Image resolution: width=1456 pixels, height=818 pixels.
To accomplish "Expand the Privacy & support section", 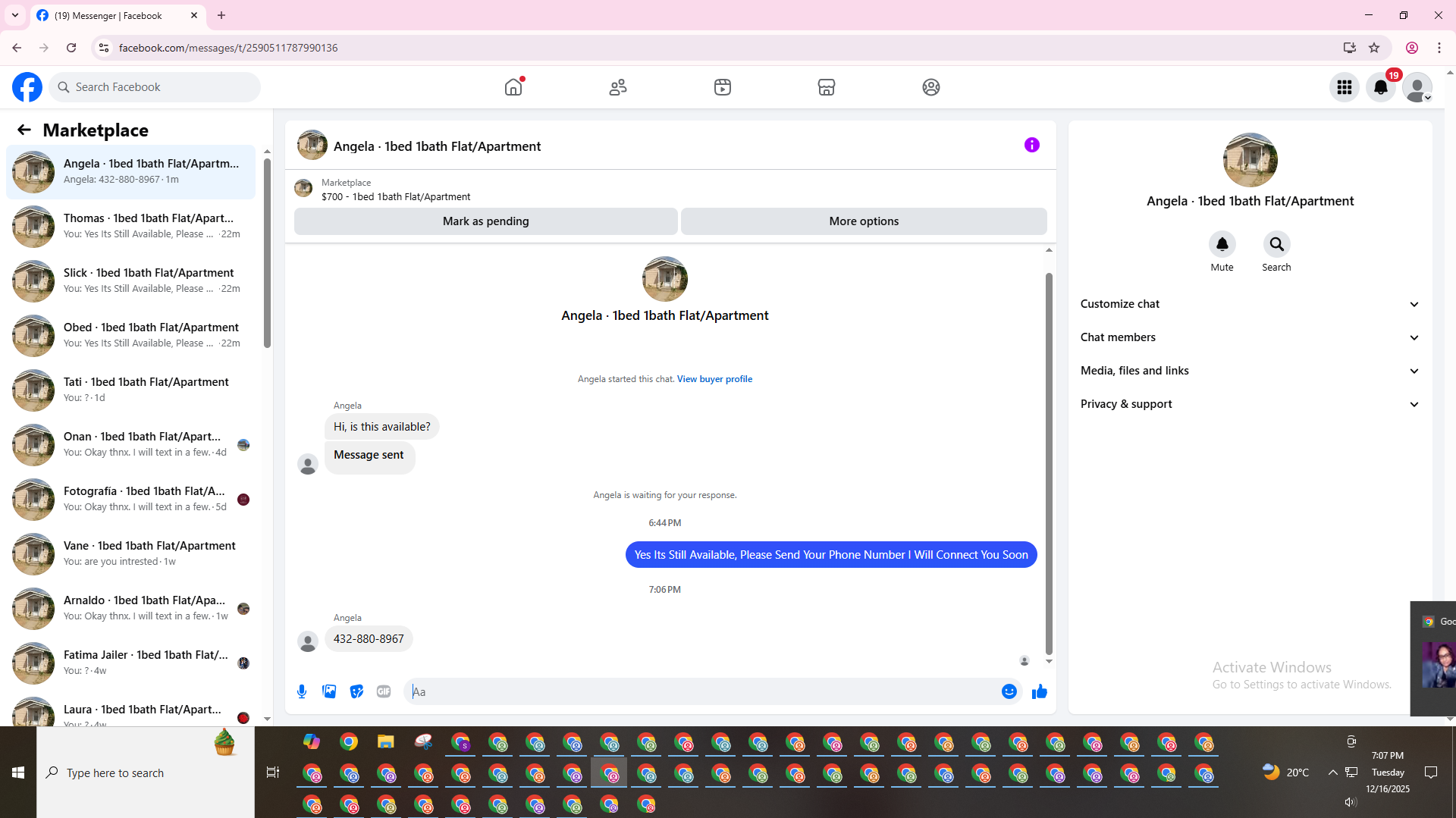I will pyautogui.click(x=1250, y=404).
